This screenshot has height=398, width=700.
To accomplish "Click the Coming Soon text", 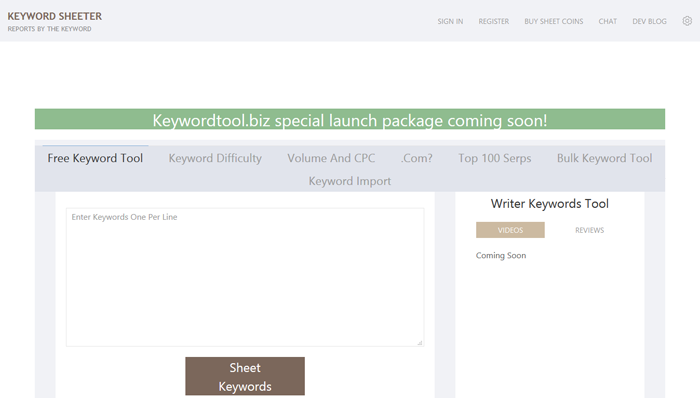I will tap(501, 255).
